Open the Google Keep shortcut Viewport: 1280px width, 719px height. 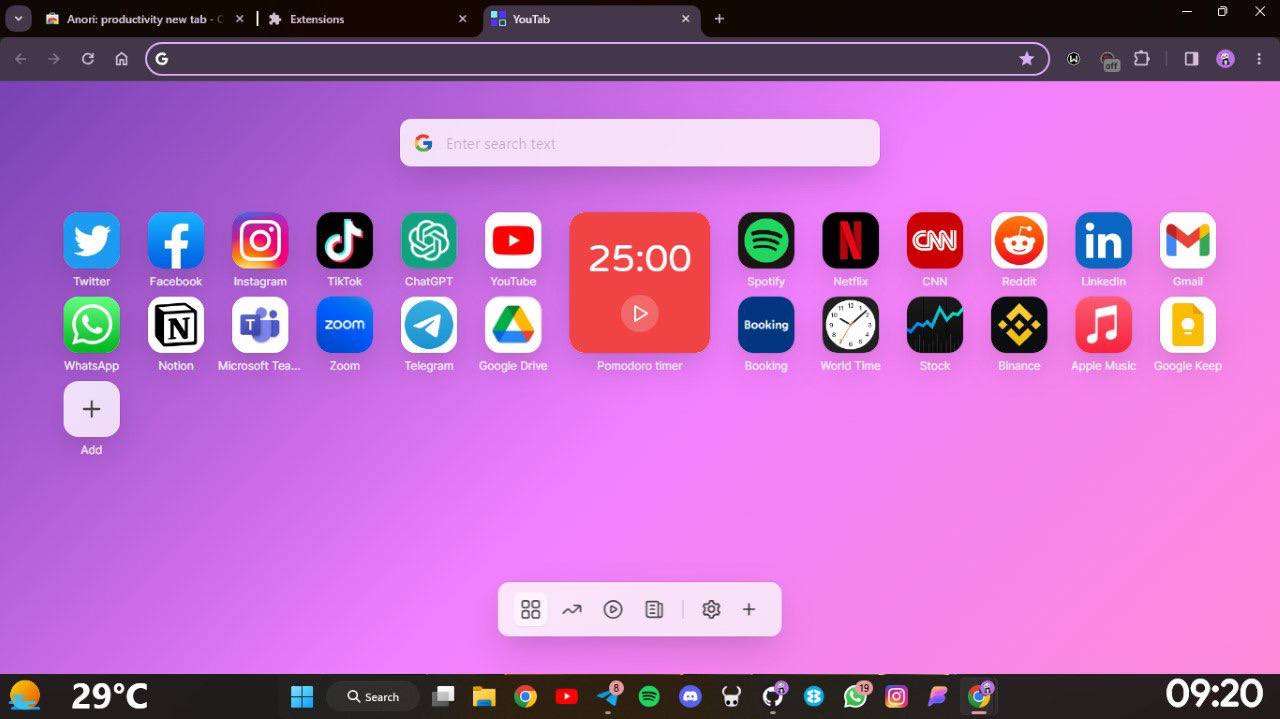click(x=1188, y=325)
